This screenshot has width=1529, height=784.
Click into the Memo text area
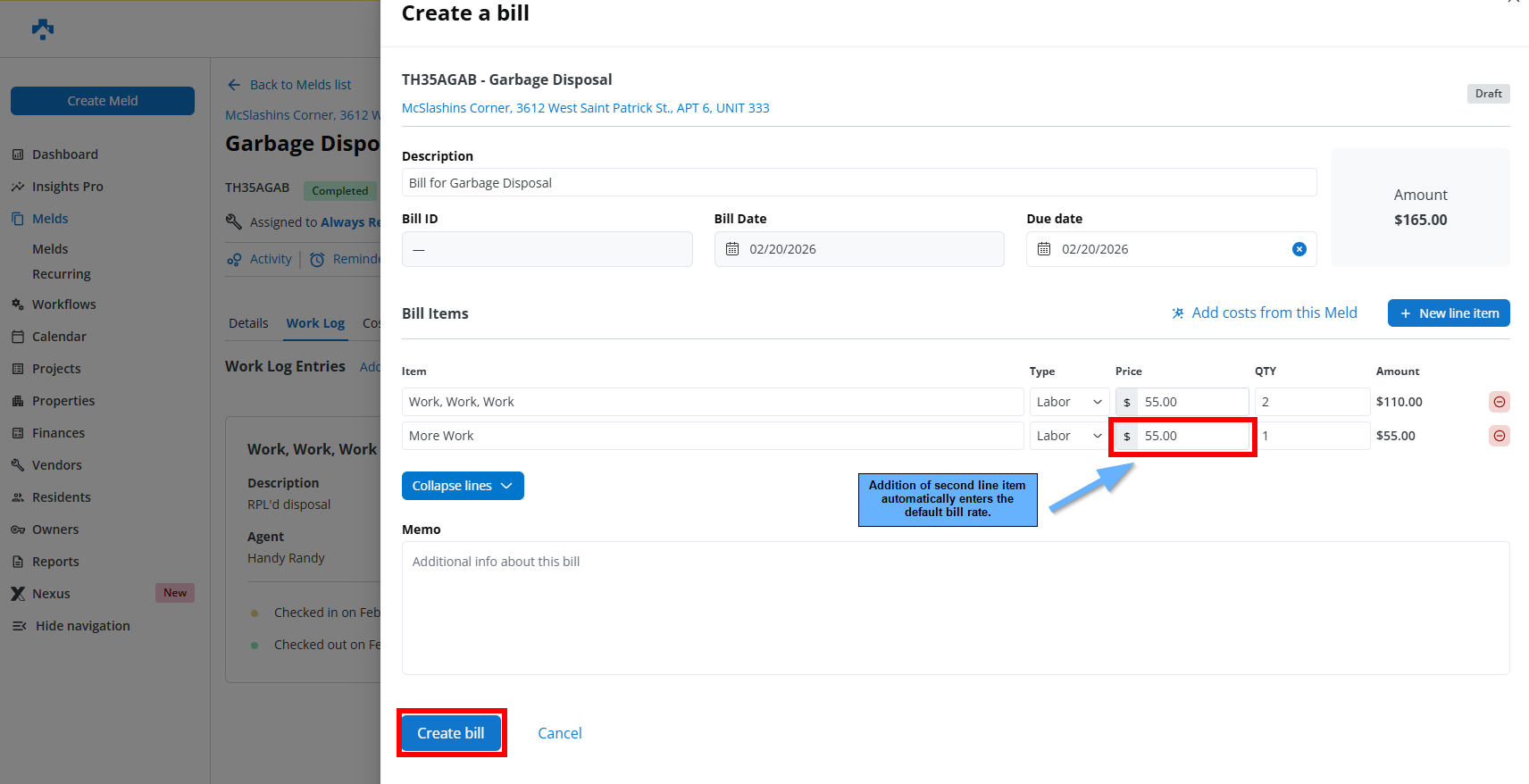(955, 607)
